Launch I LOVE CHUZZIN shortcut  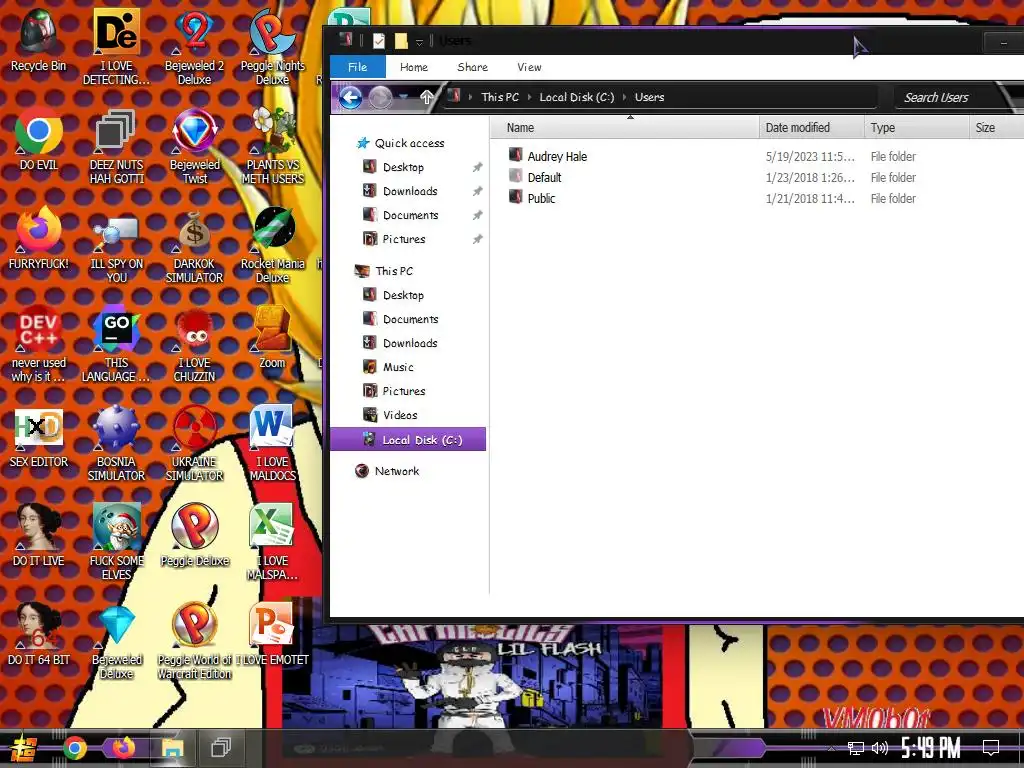[194, 344]
